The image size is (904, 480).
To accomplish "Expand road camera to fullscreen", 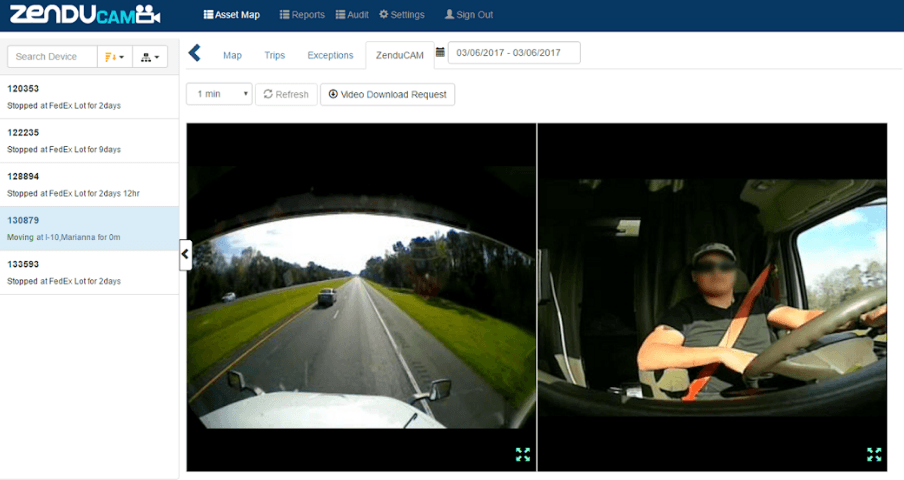I will (523, 455).
